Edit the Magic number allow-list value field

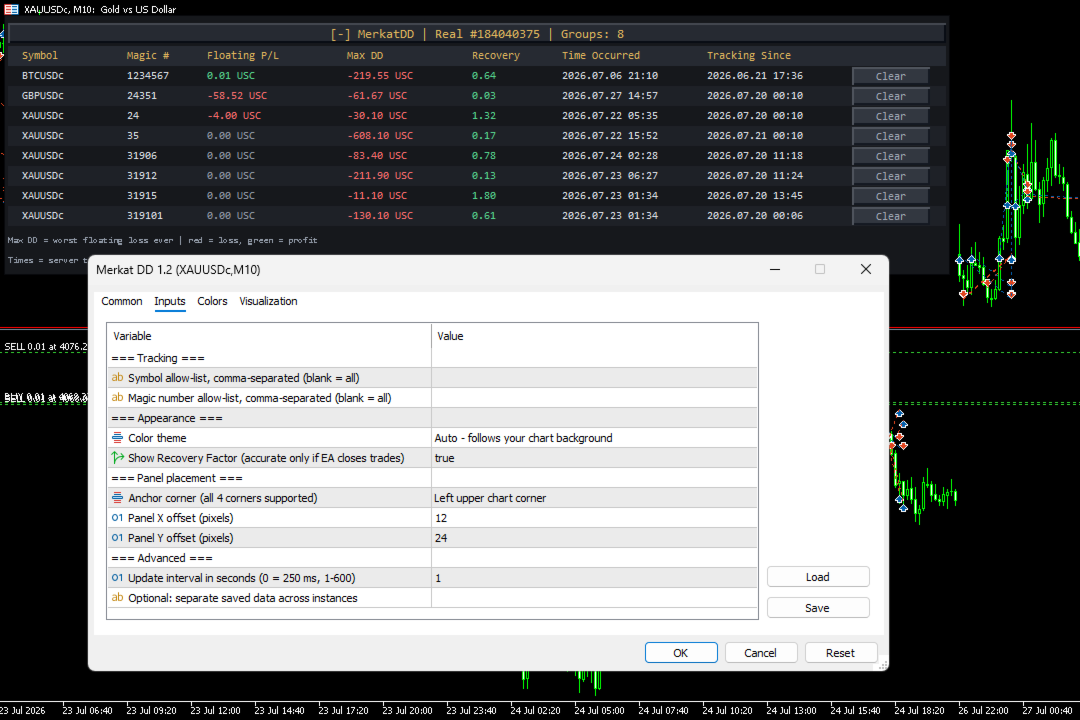(594, 398)
